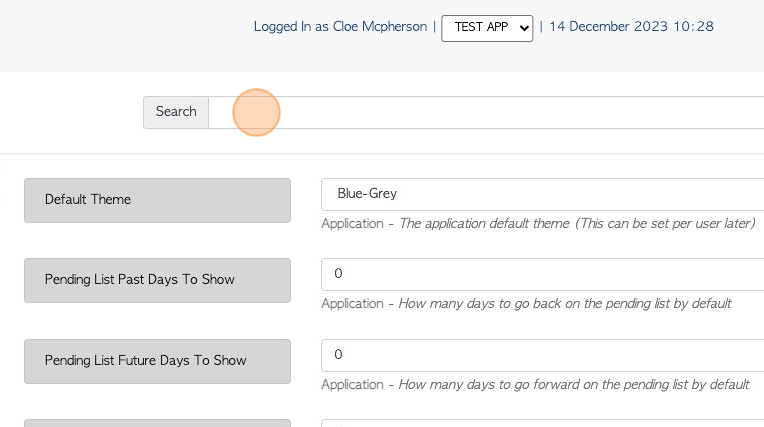Click the Logged In as Cloe Mcpherson link
The image size is (764, 427).
click(x=340, y=26)
